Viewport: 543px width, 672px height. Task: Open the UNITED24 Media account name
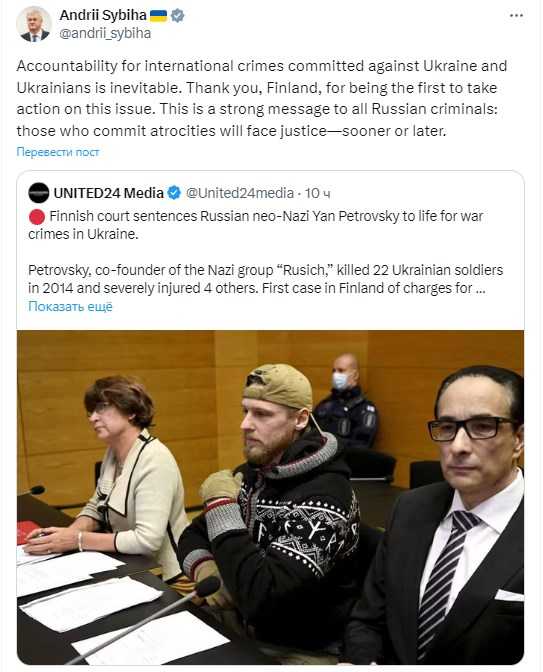pos(108,193)
